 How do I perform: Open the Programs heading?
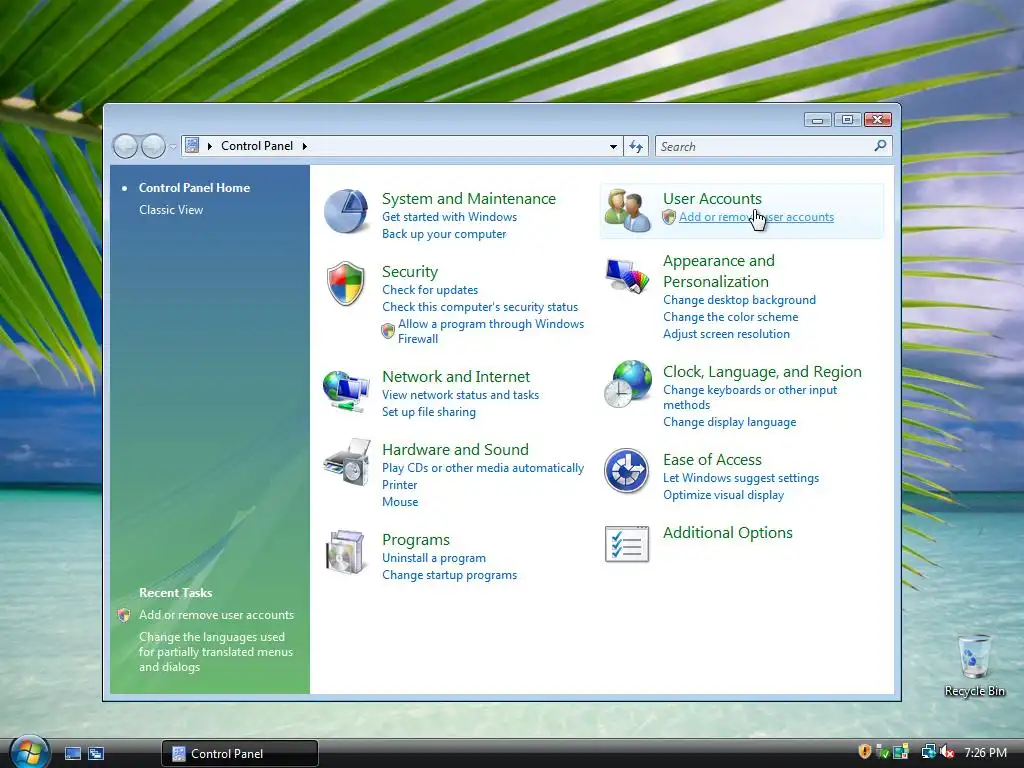point(416,540)
